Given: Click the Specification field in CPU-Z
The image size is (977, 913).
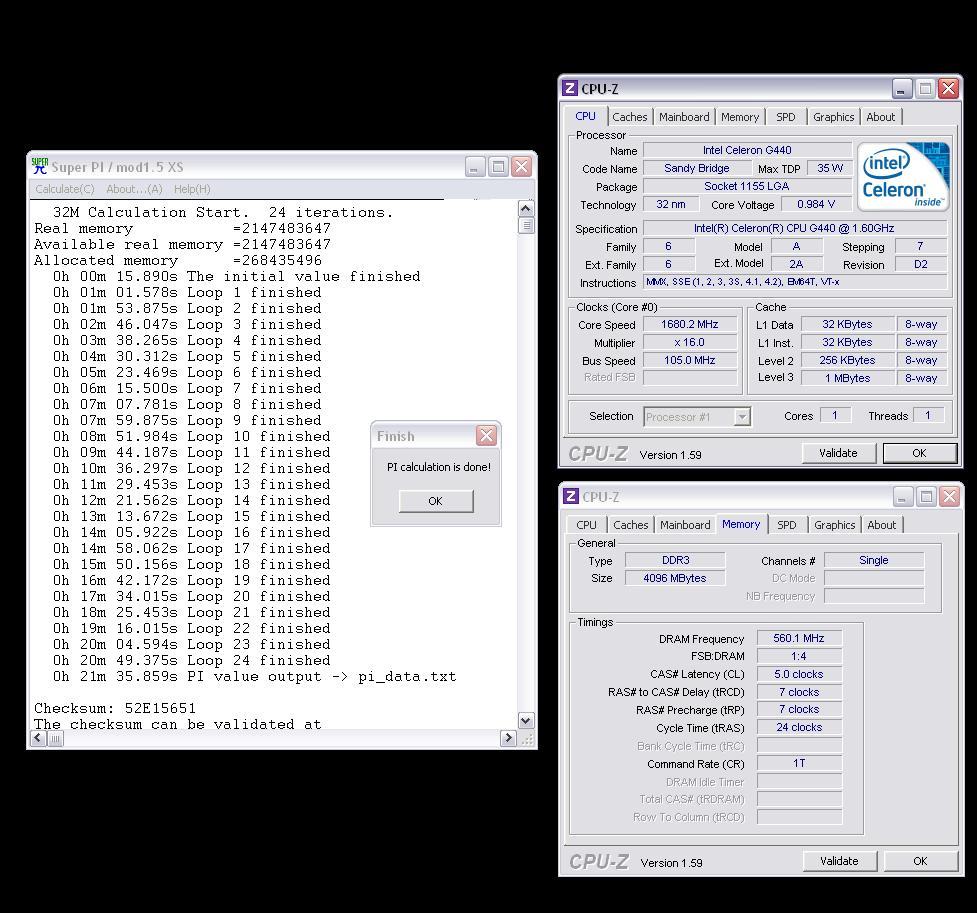Looking at the screenshot, I should click(794, 228).
